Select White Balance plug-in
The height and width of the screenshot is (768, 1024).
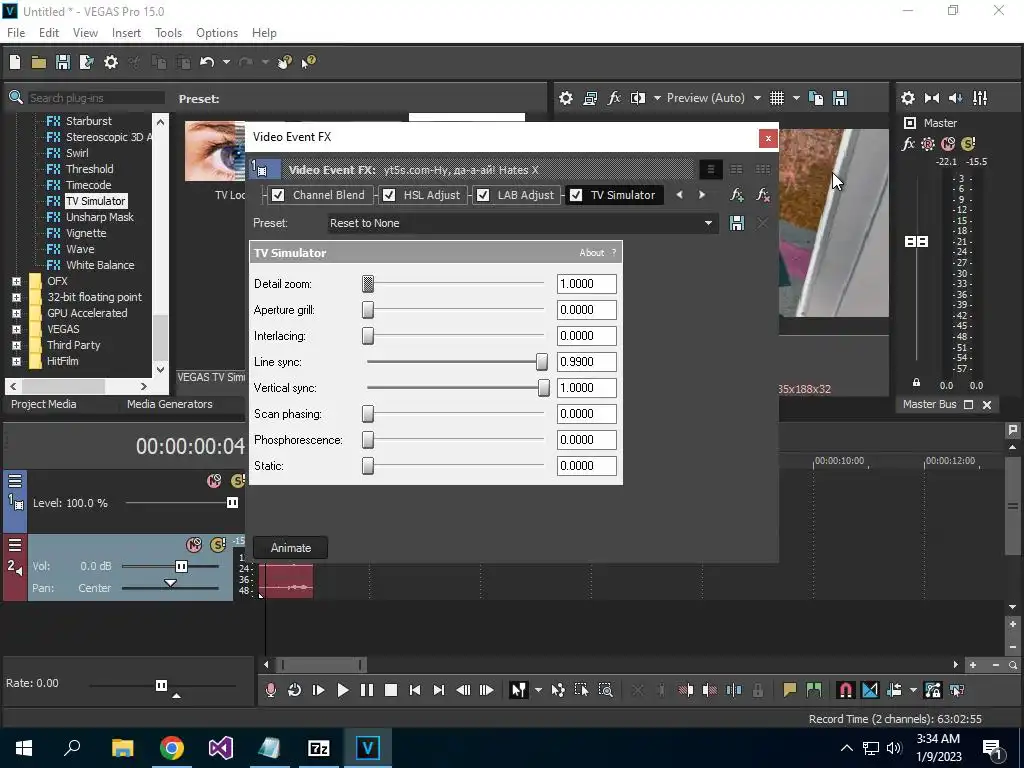(x=100, y=265)
